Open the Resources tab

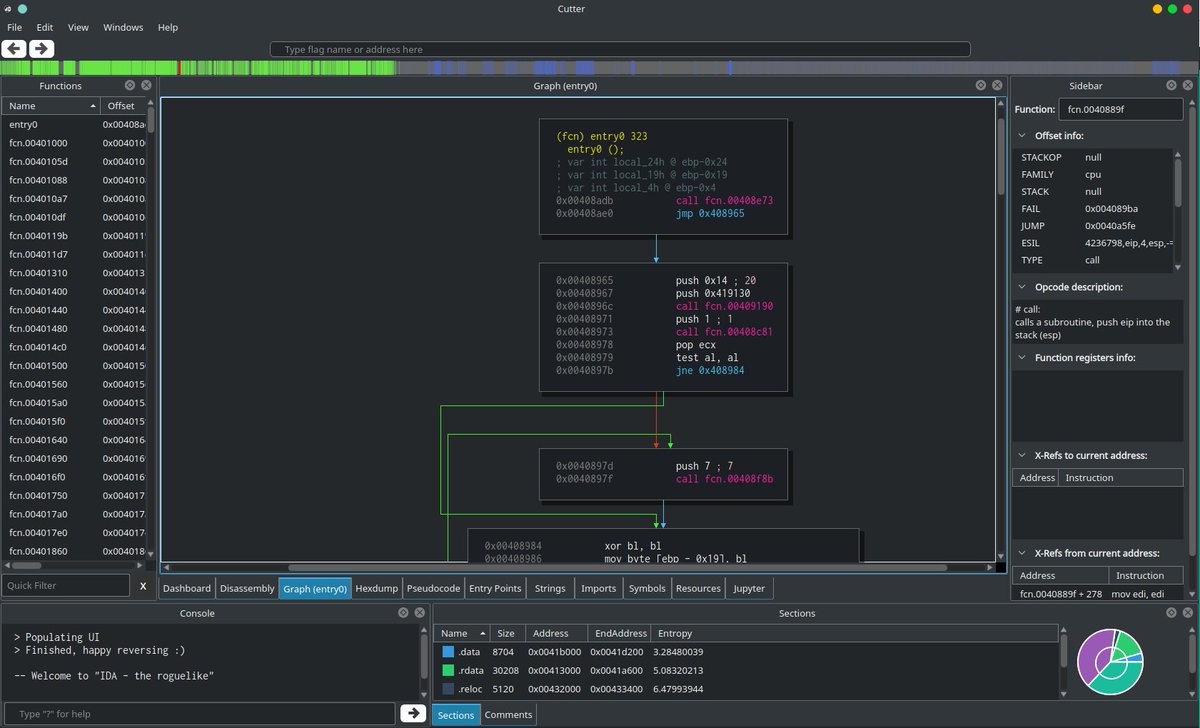[x=698, y=588]
